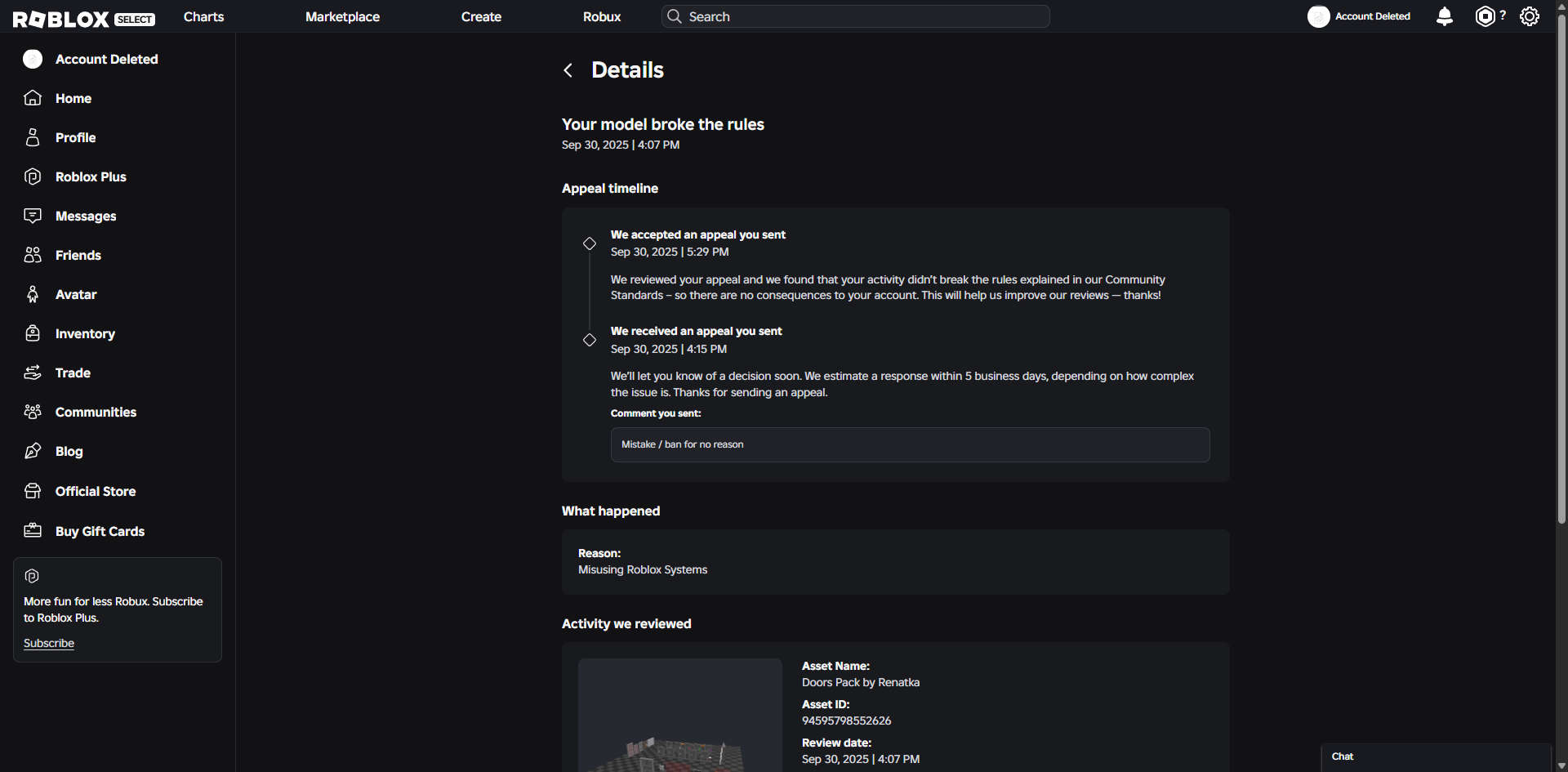Image resolution: width=1568 pixels, height=772 pixels.
Task: Click the Roblox Plus icon in sidebar
Action: [x=33, y=176]
